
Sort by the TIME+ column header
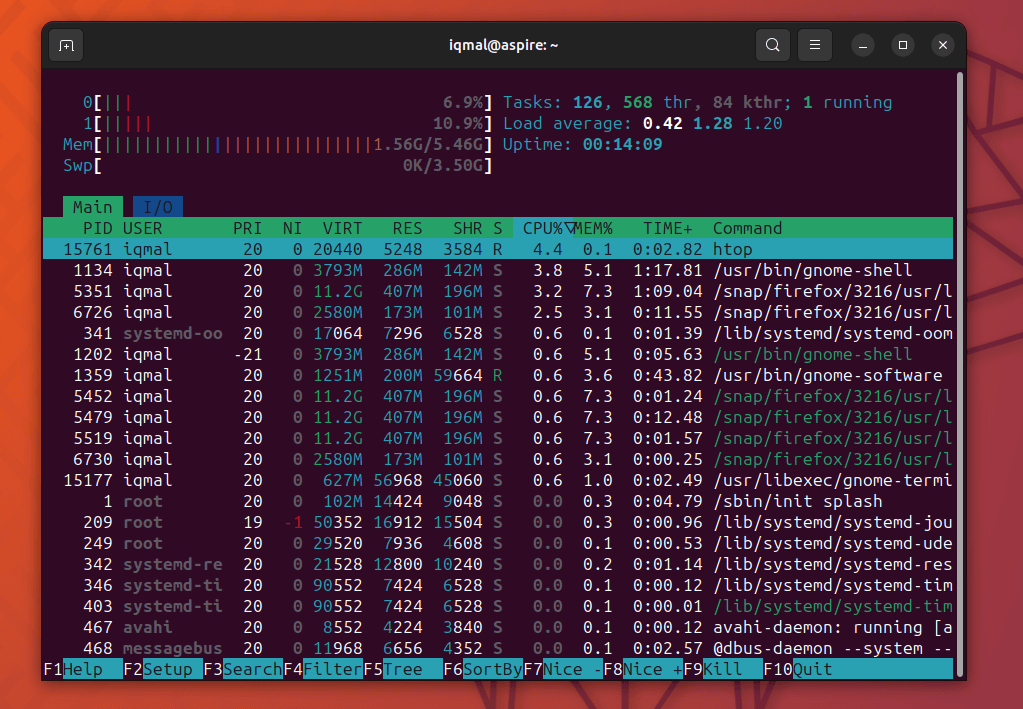(667, 228)
